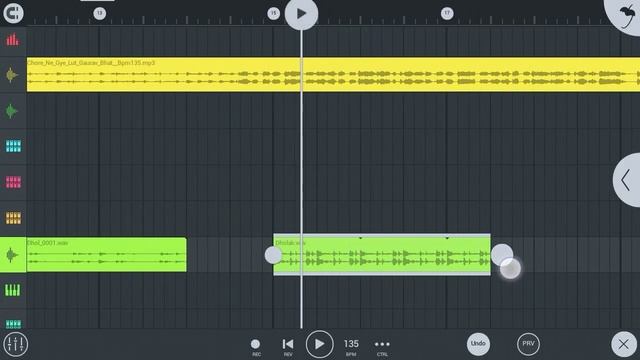Select the cyan step sequencer track icon
This screenshot has width=640, height=360.
pyautogui.click(x=13, y=146)
